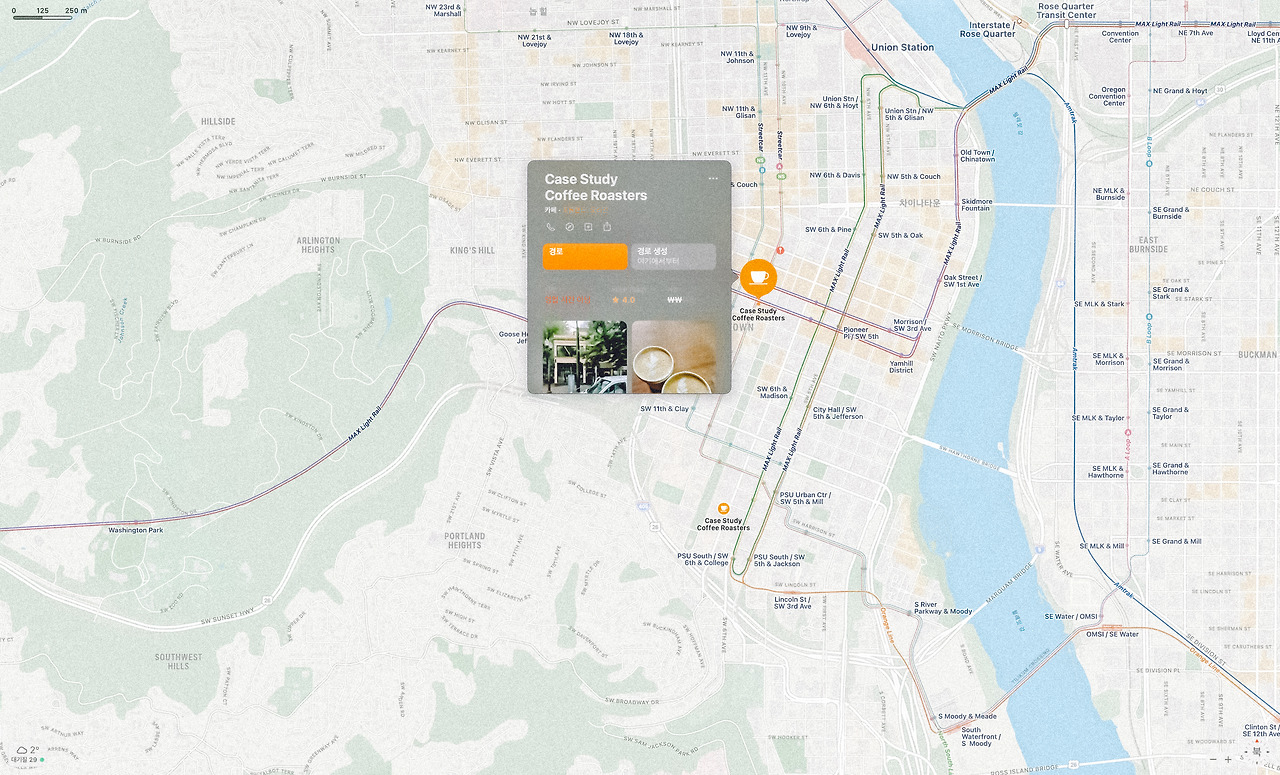Select the Clinton St / SE 12th Ave station

click(1261, 731)
